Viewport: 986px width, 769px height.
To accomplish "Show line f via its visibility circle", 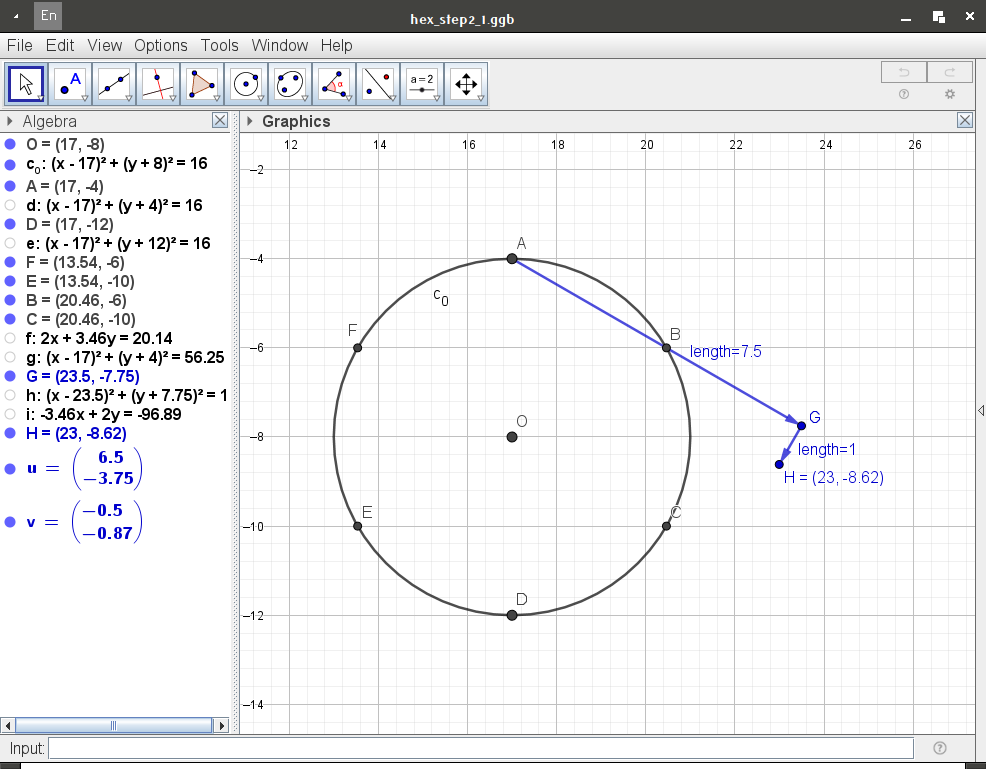I will tap(10, 338).
